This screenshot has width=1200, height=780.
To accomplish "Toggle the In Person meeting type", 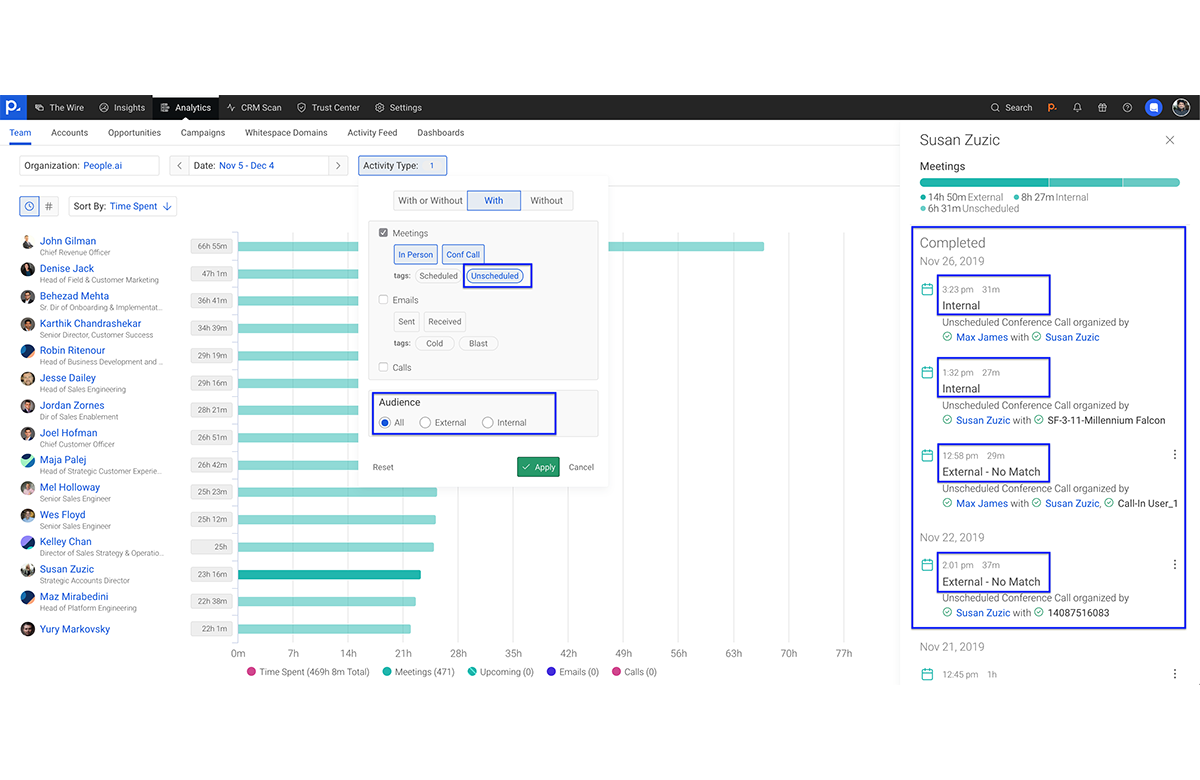I will click(416, 255).
